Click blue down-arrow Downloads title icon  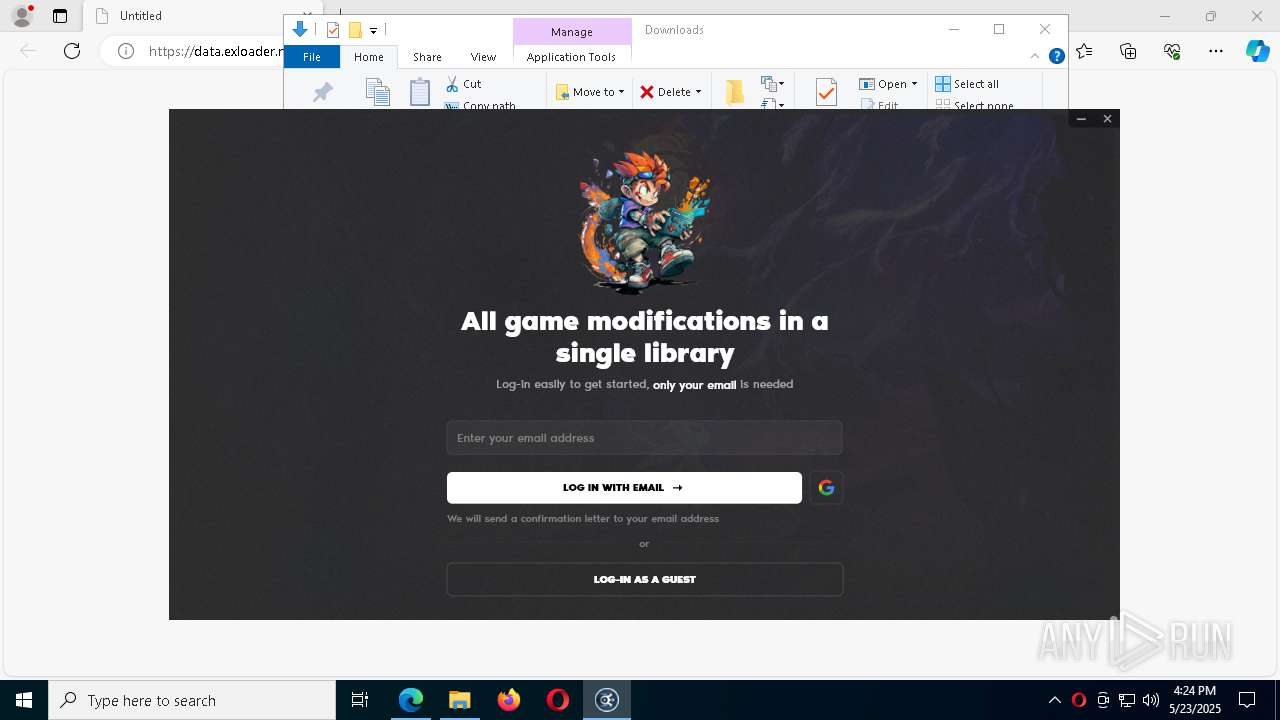(x=300, y=30)
